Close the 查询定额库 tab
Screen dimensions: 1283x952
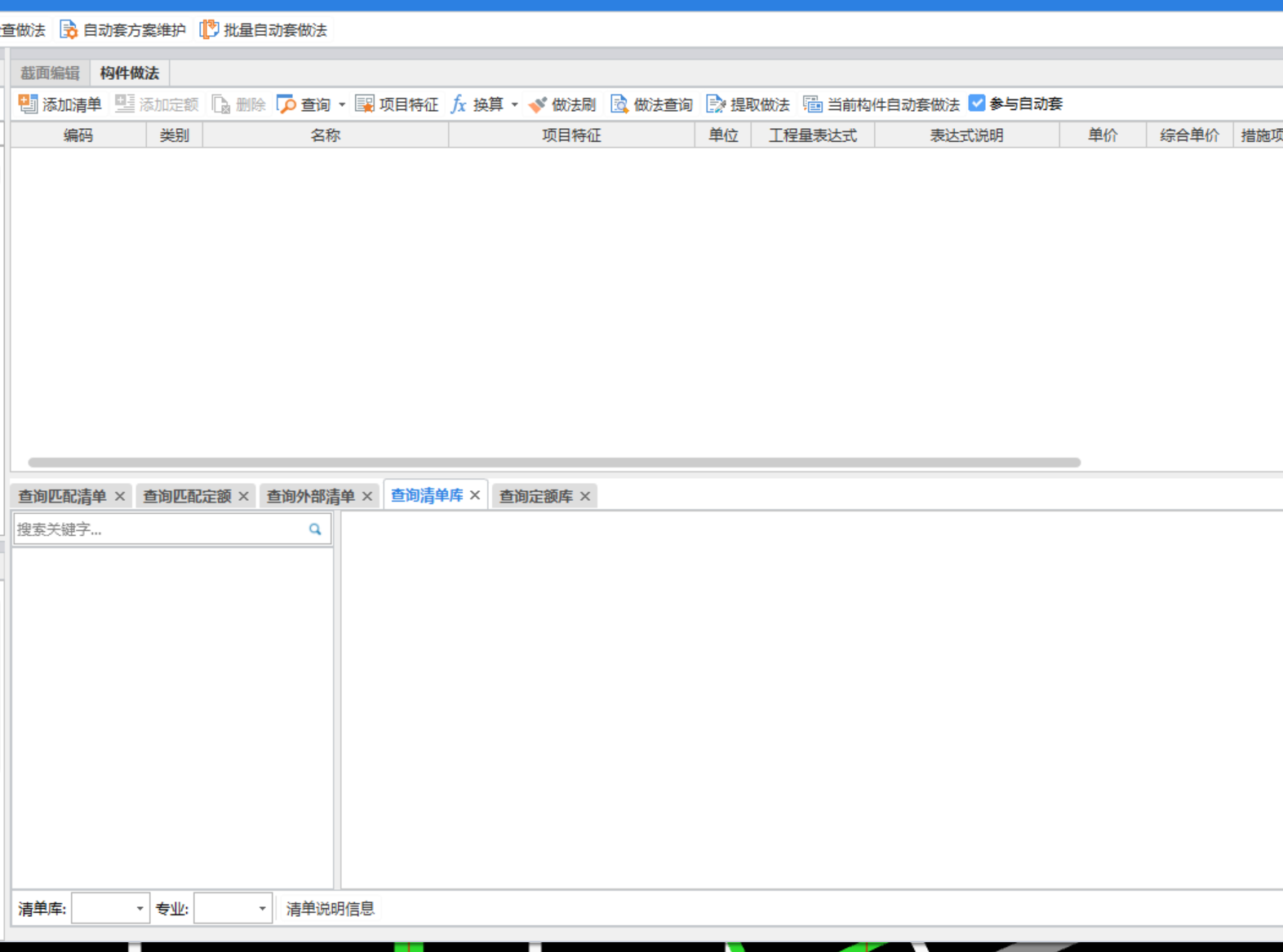click(585, 496)
